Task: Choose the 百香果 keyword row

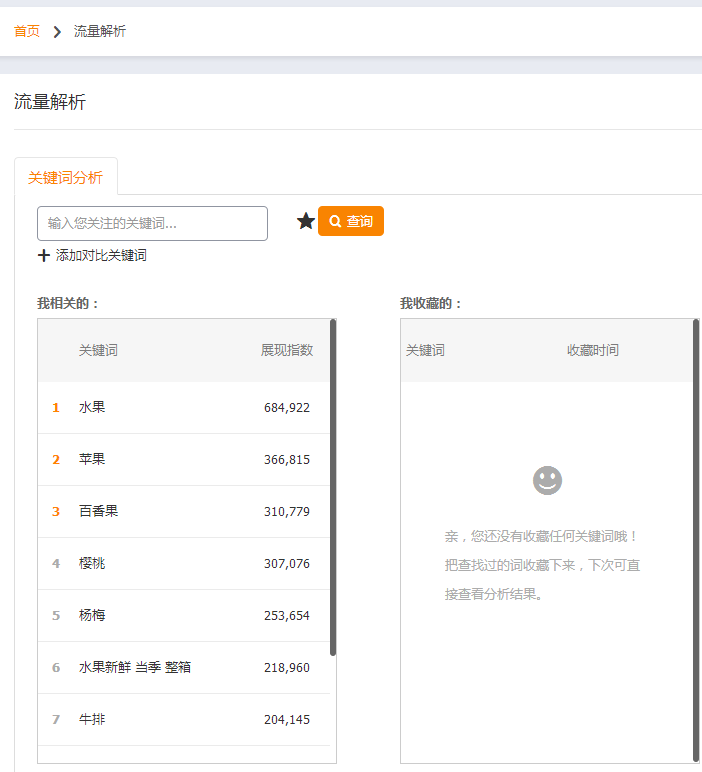Action: click(x=98, y=512)
